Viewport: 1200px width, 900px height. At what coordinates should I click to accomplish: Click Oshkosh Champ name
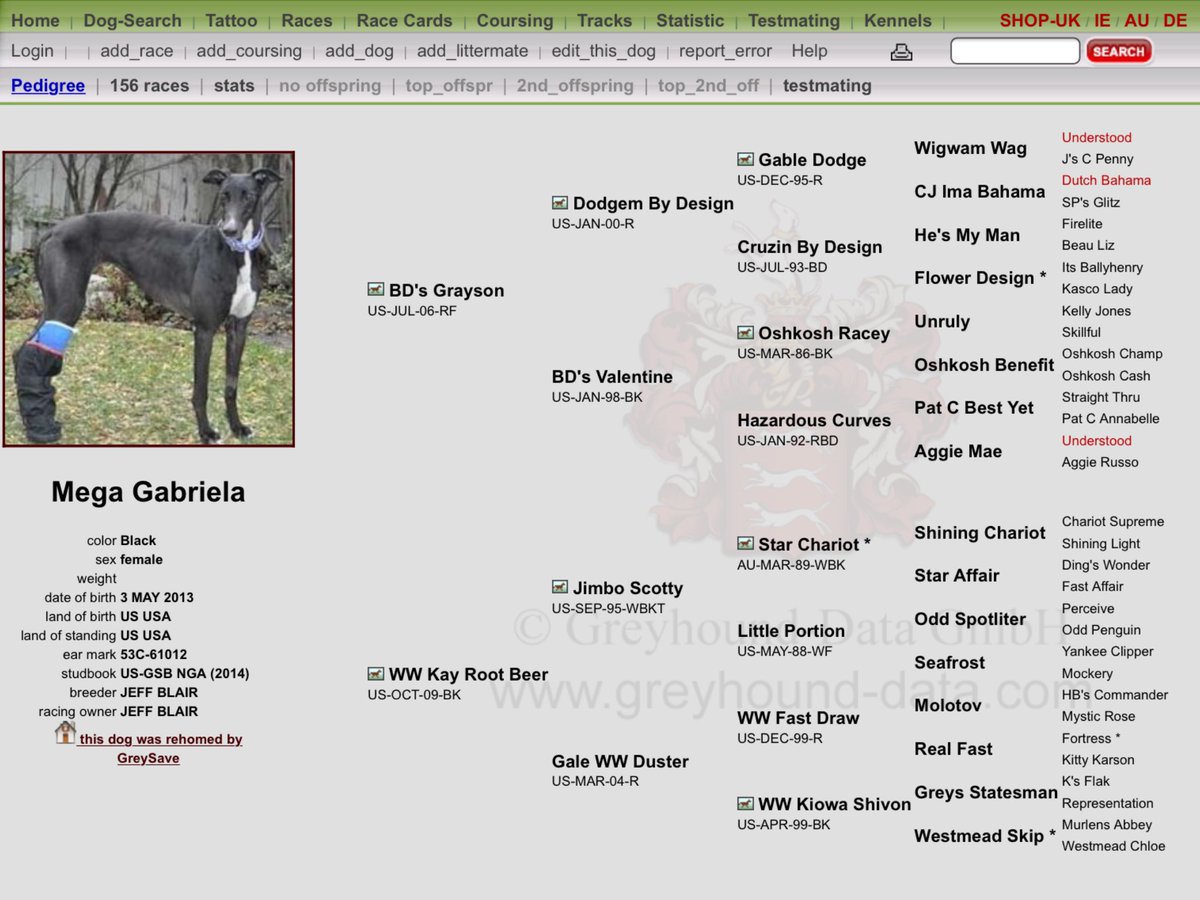[x=1112, y=354]
